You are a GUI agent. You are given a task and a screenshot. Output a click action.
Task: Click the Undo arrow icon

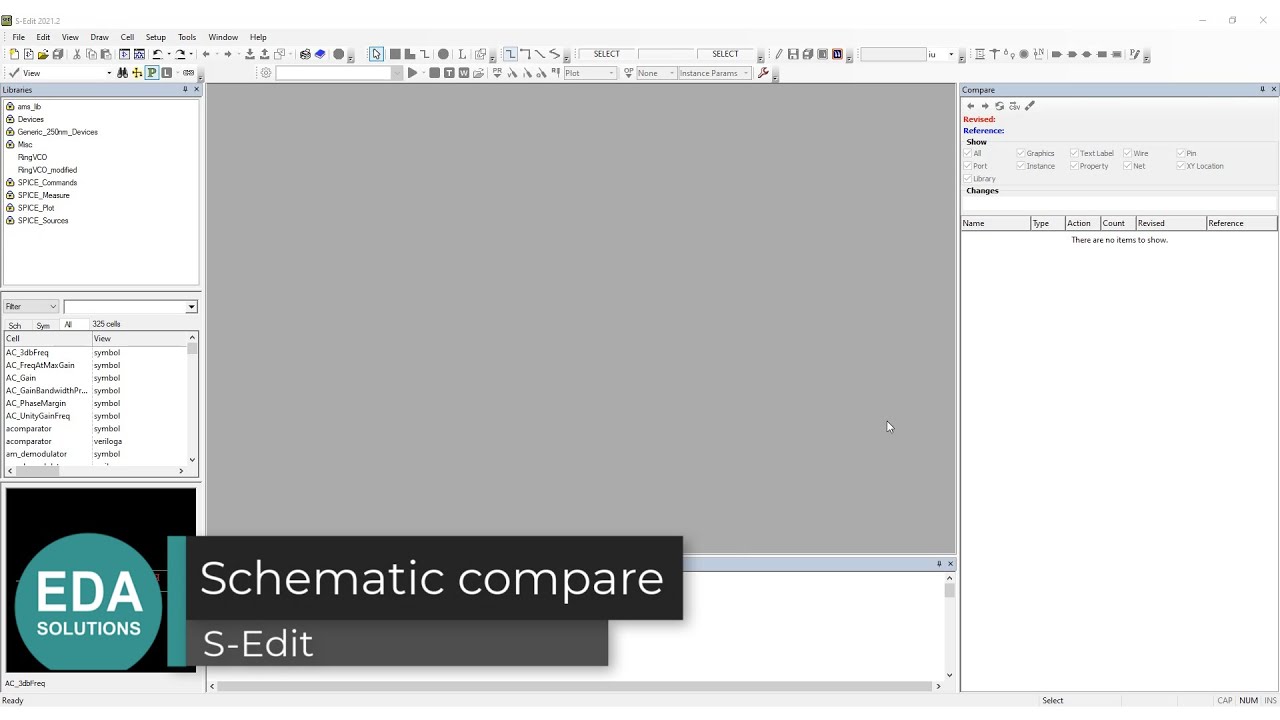click(157, 54)
